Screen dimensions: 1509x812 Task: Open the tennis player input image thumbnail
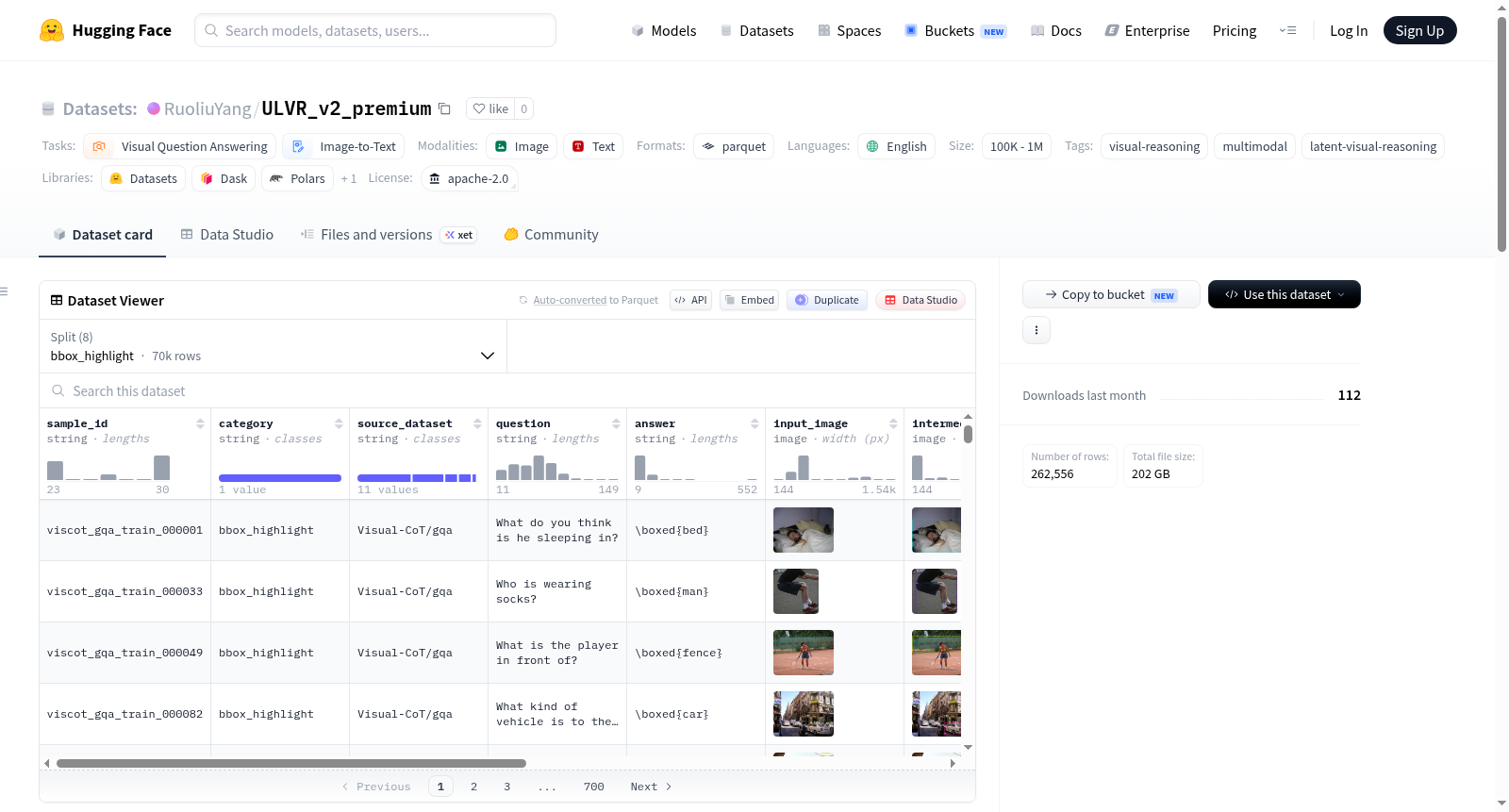[804, 653]
